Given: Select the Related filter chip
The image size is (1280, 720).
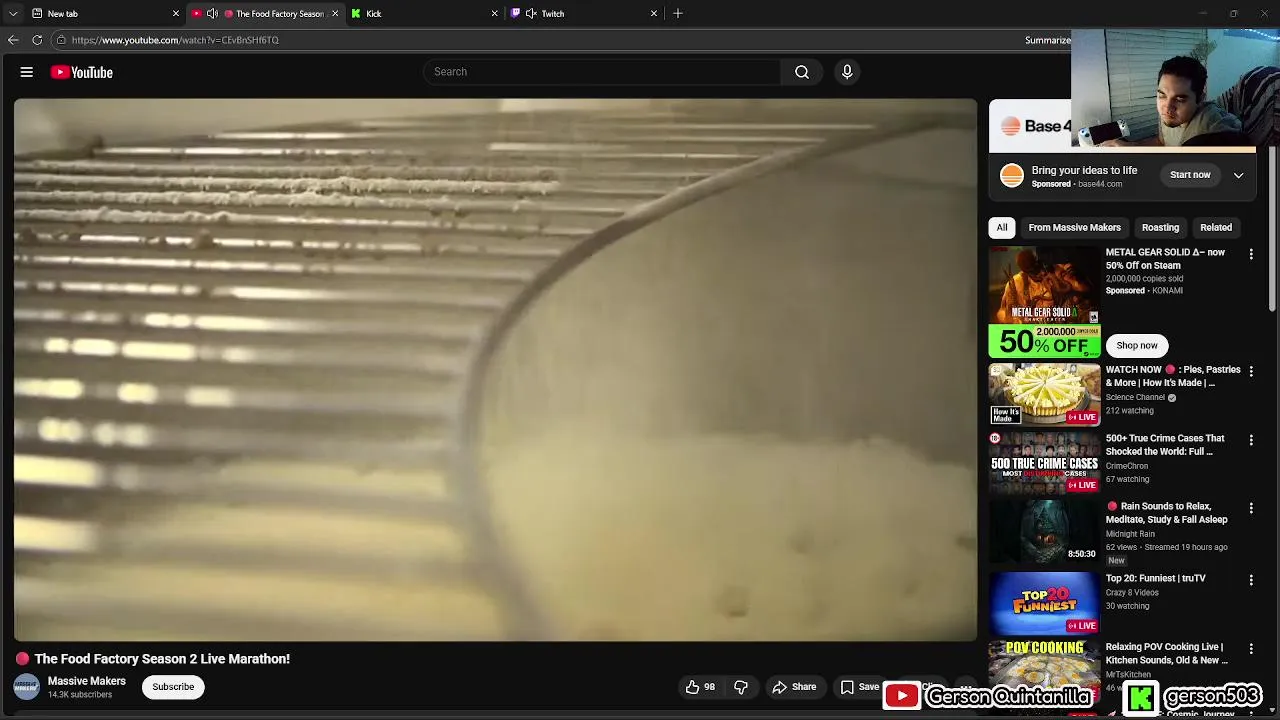Looking at the screenshot, I should click(1216, 227).
